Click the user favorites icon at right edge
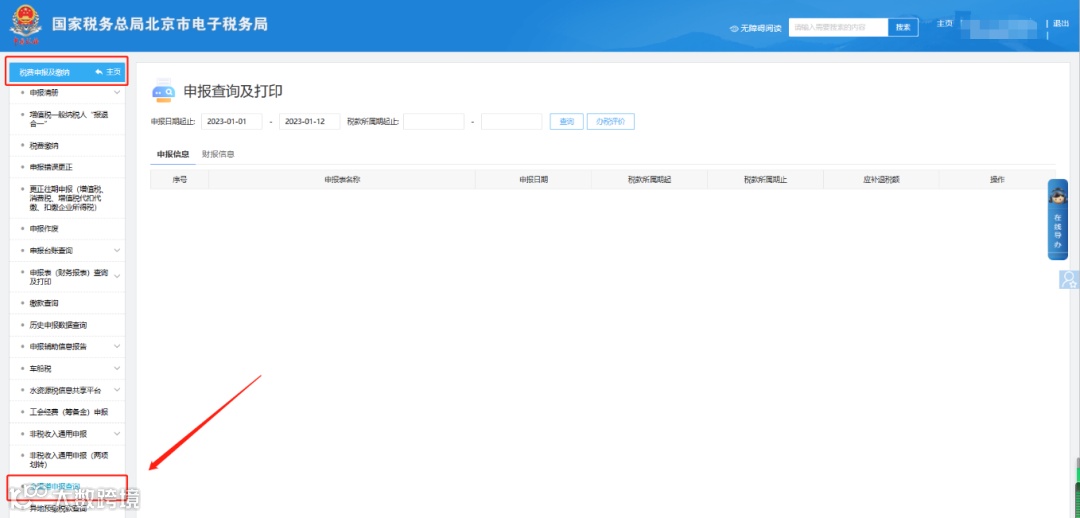Screen dimensions: 1080x518 pyautogui.click(x=1069, y=279)
